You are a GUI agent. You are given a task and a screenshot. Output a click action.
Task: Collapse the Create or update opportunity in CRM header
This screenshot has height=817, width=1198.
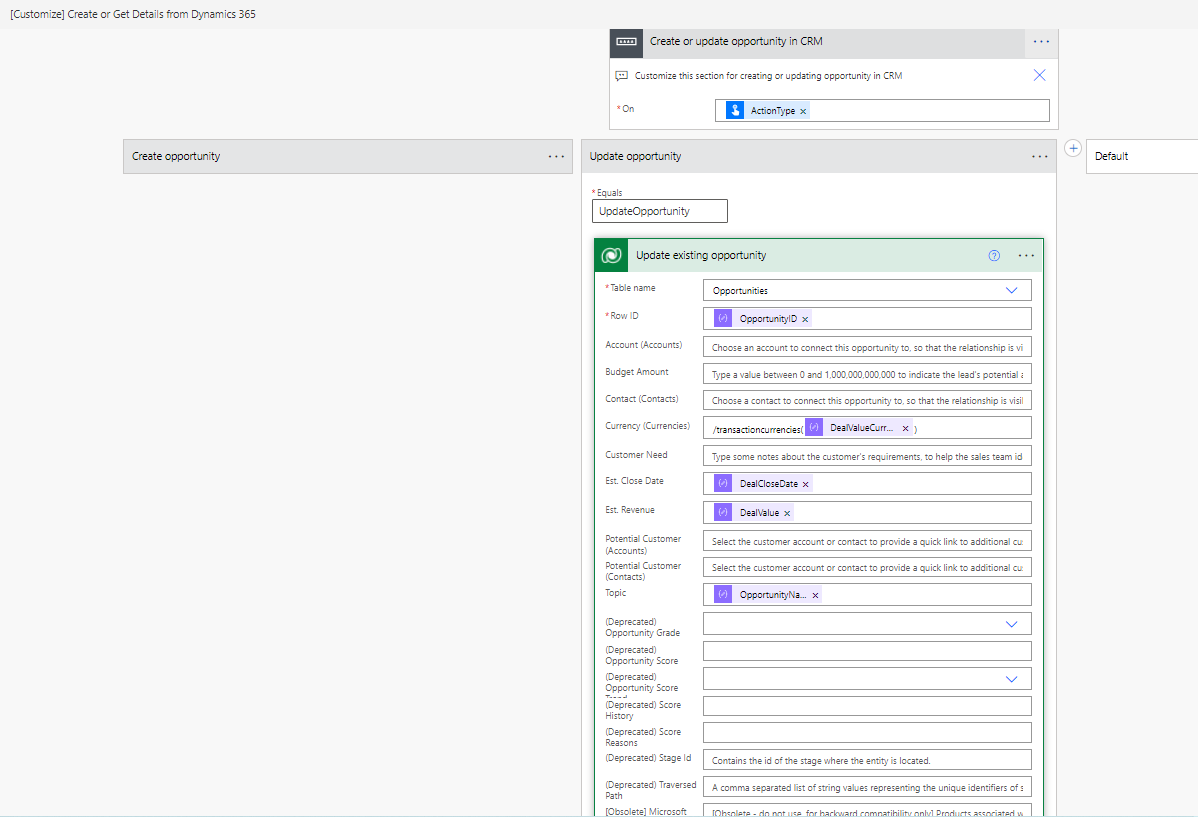click(x=834, y=42)
